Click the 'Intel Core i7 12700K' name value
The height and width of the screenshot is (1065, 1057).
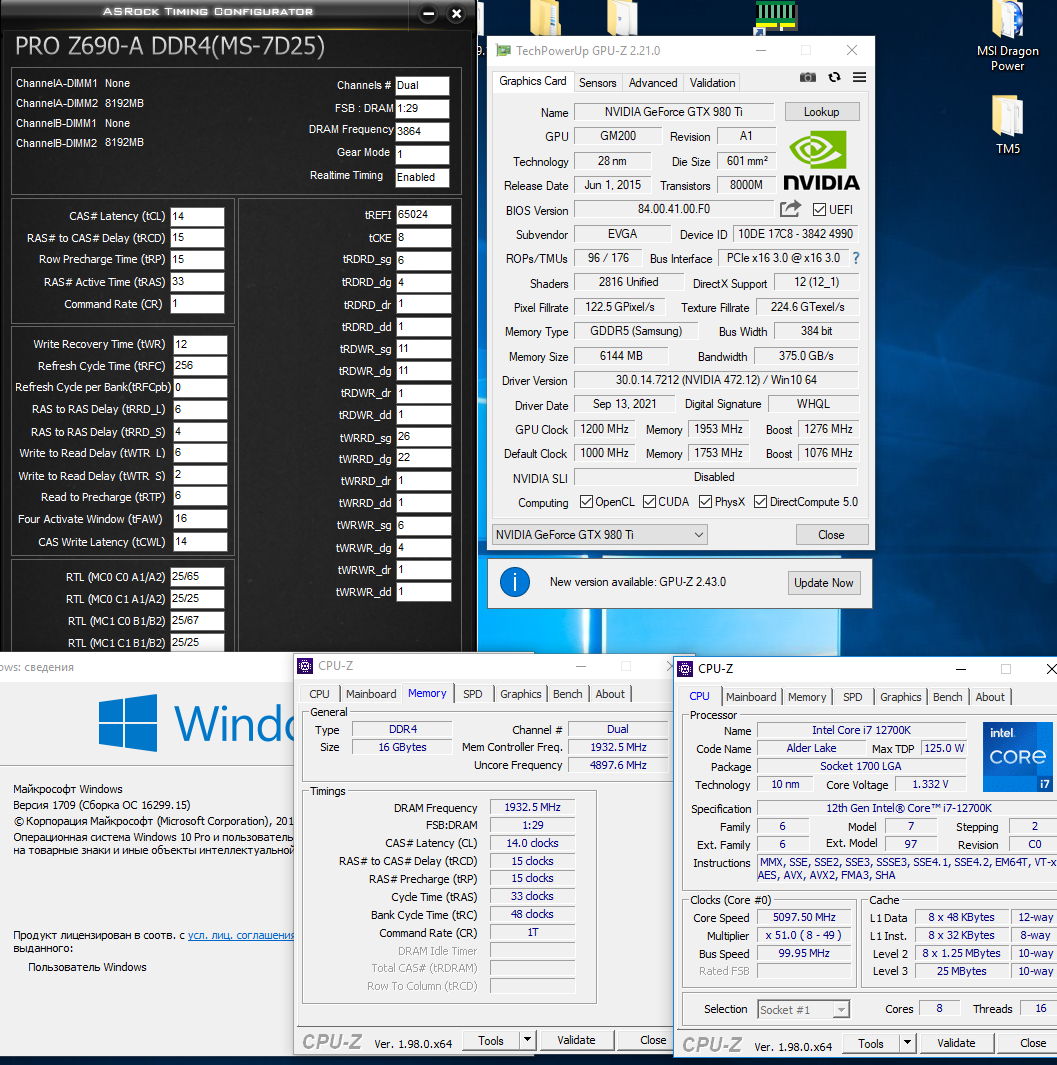pos(861,730)
